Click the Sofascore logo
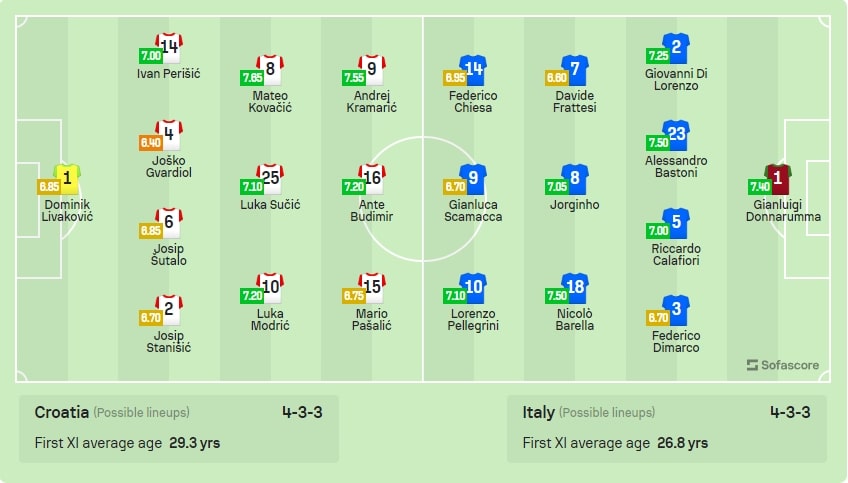 783,365
